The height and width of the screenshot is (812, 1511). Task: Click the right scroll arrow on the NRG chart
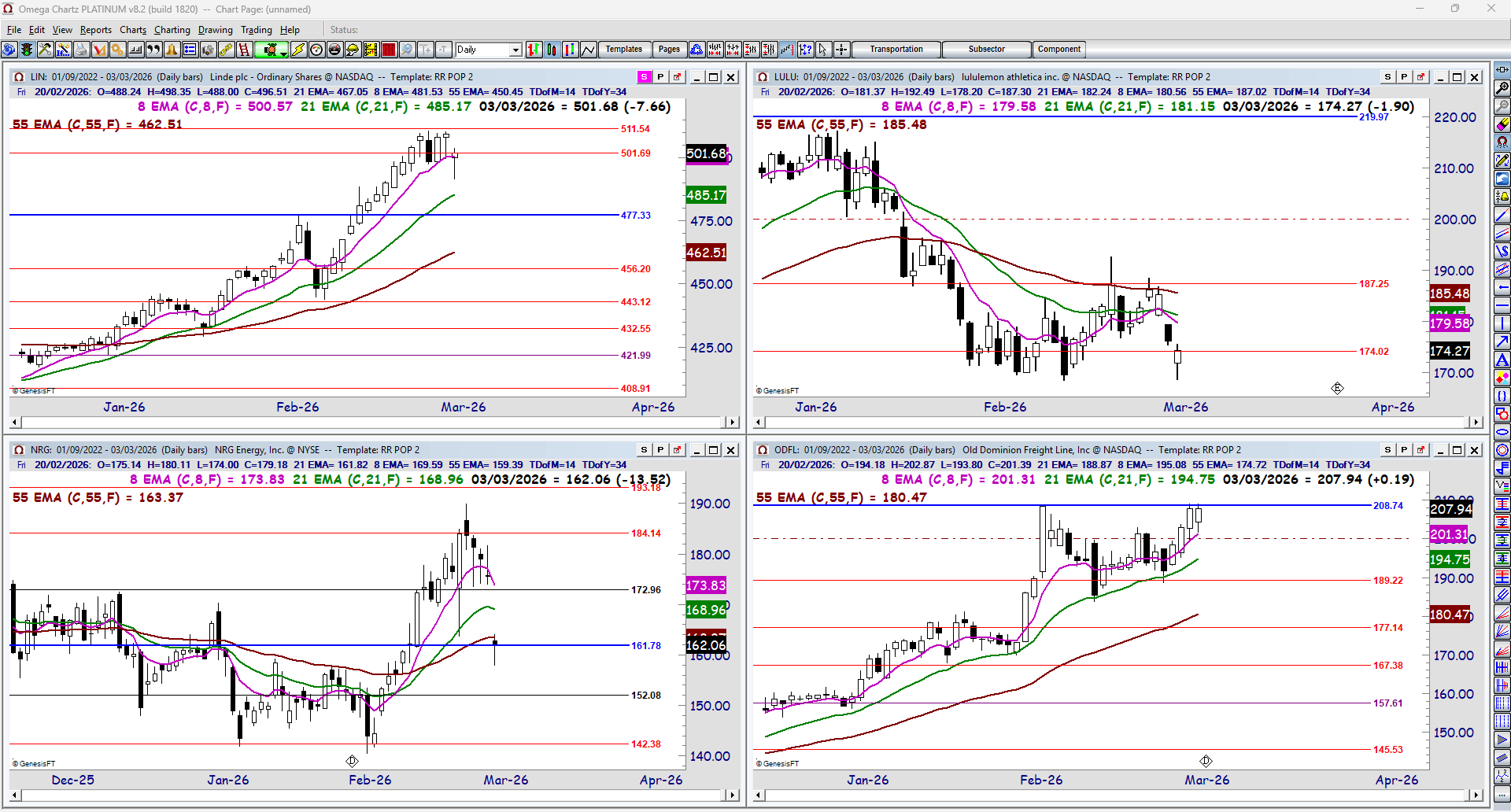point(733,795)
